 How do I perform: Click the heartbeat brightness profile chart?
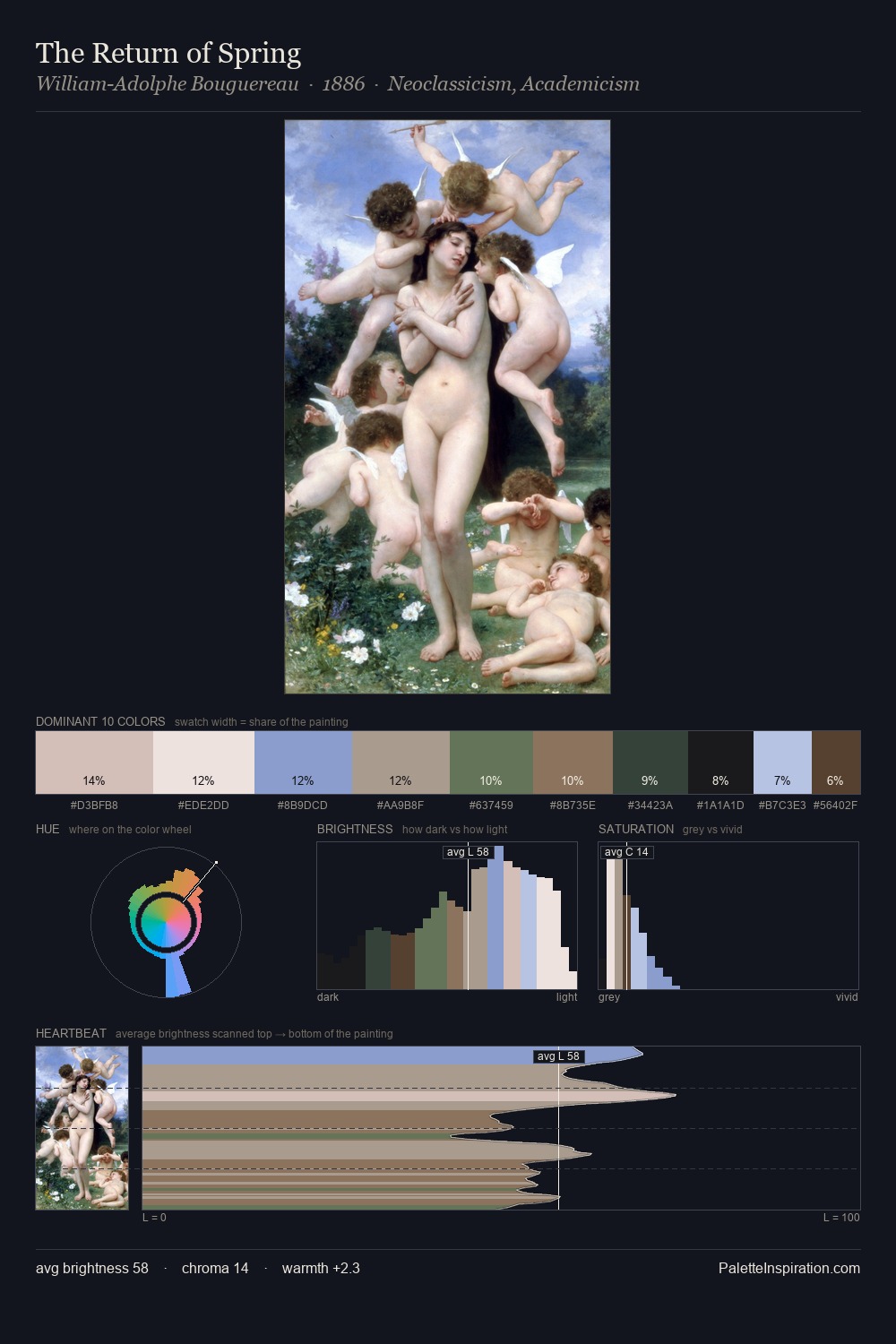pyautogui.click(x=501, y=1128)
